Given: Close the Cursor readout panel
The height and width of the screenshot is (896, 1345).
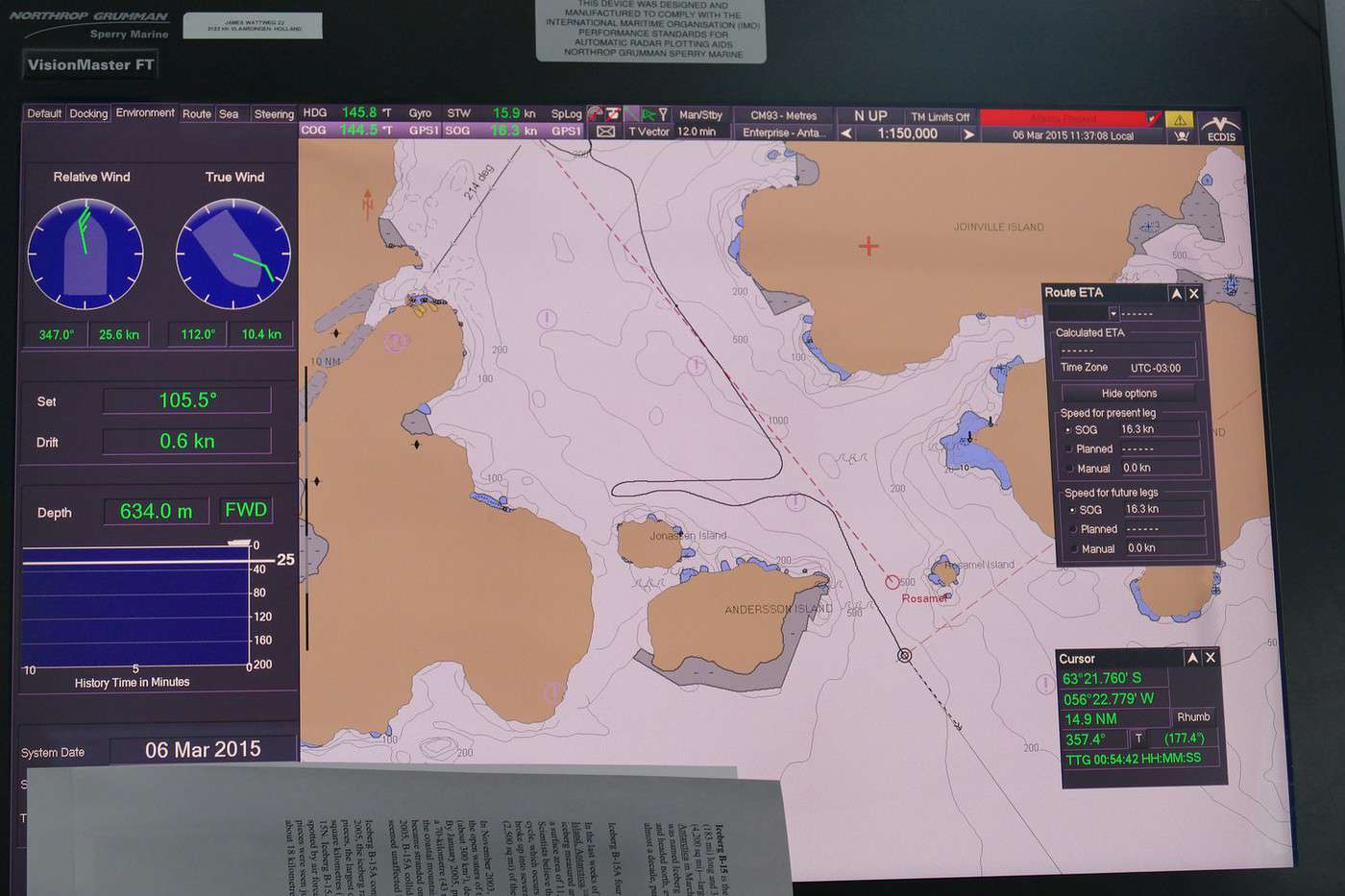Looking at the screenshot, I should (1210, 658).
